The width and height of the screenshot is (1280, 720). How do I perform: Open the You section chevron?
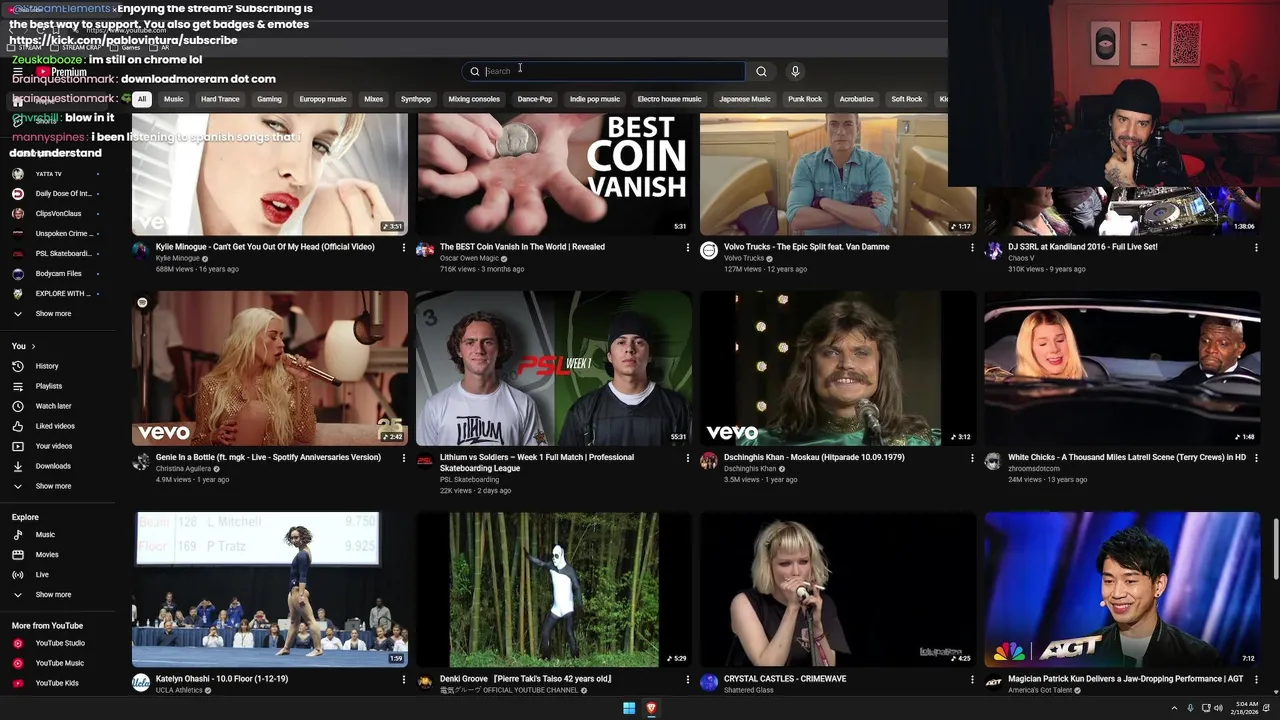click(33, 346)
